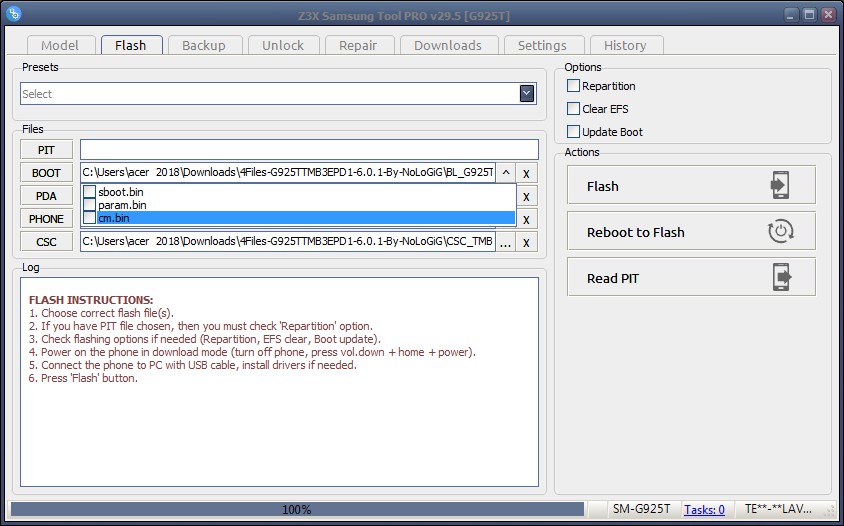This screenshot has width=844, height=526.
Task: Tick the sboot.bin checkbox
Action: [90, 192]
